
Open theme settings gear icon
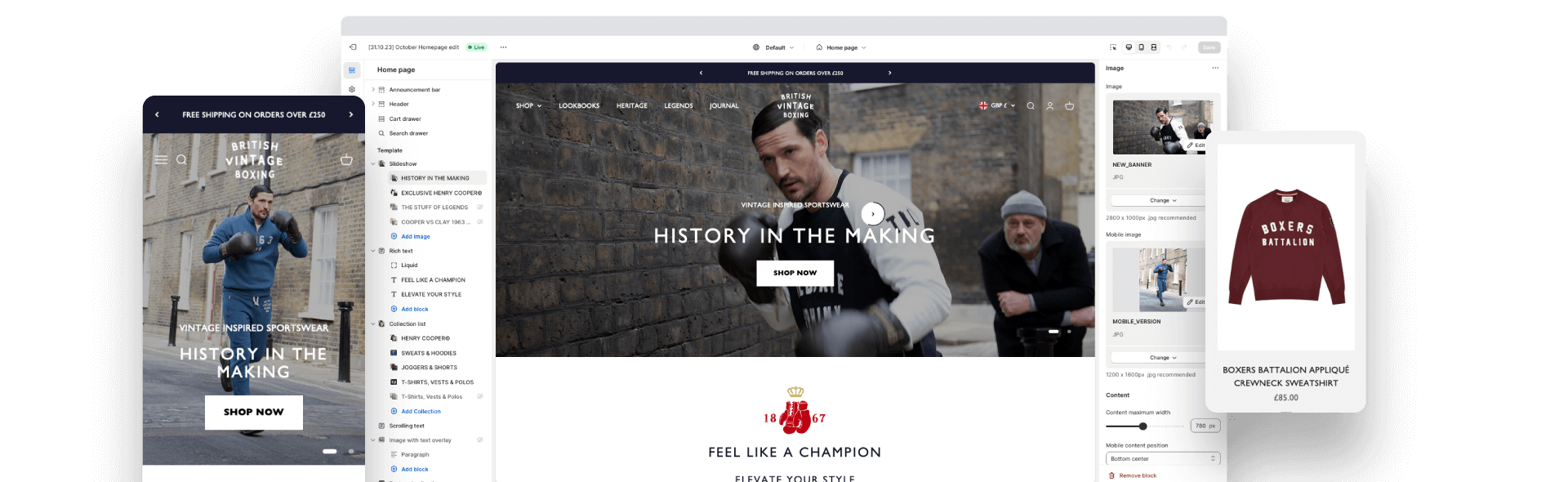click(352, 90)
